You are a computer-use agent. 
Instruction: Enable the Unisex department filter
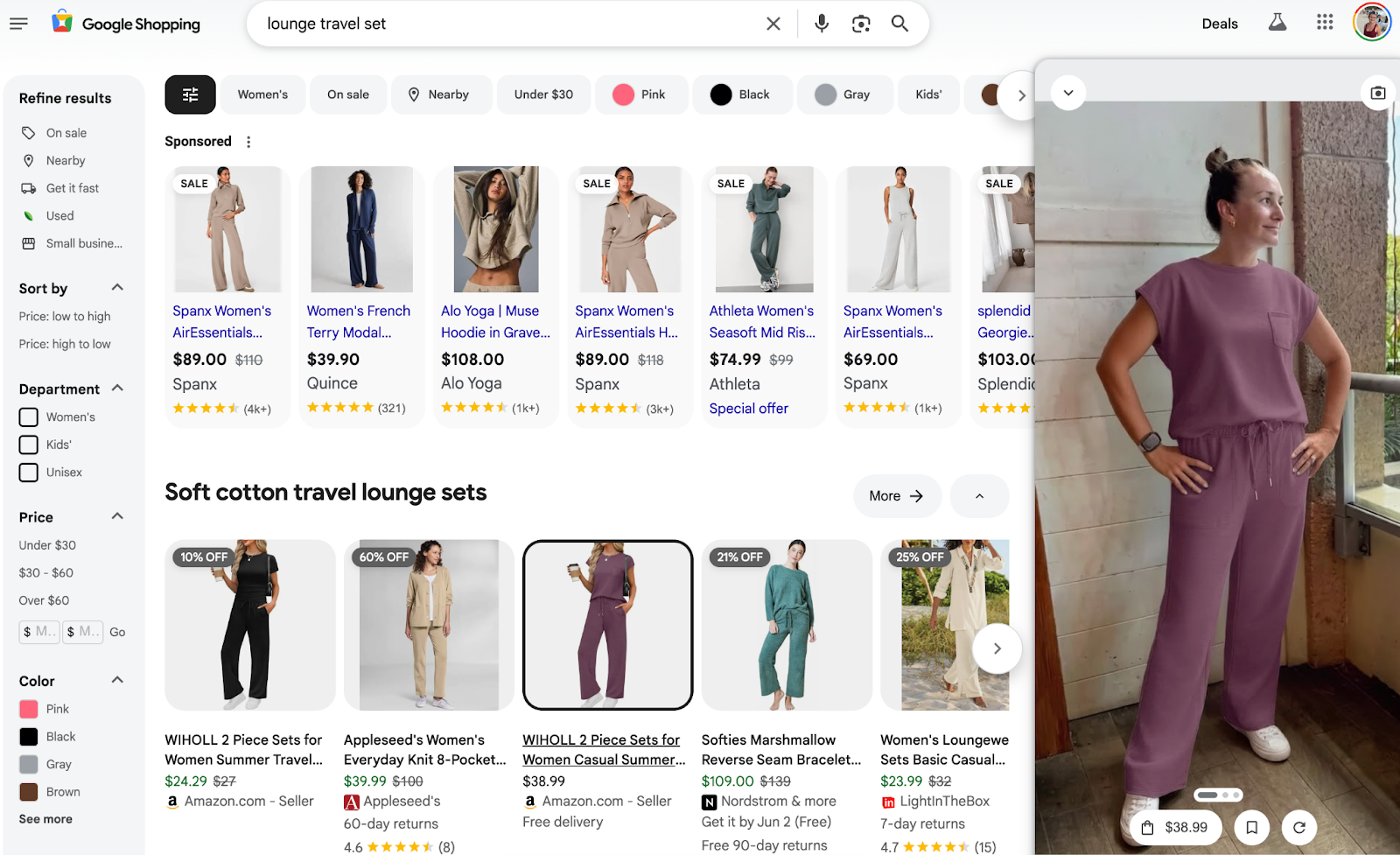[27, 472]
